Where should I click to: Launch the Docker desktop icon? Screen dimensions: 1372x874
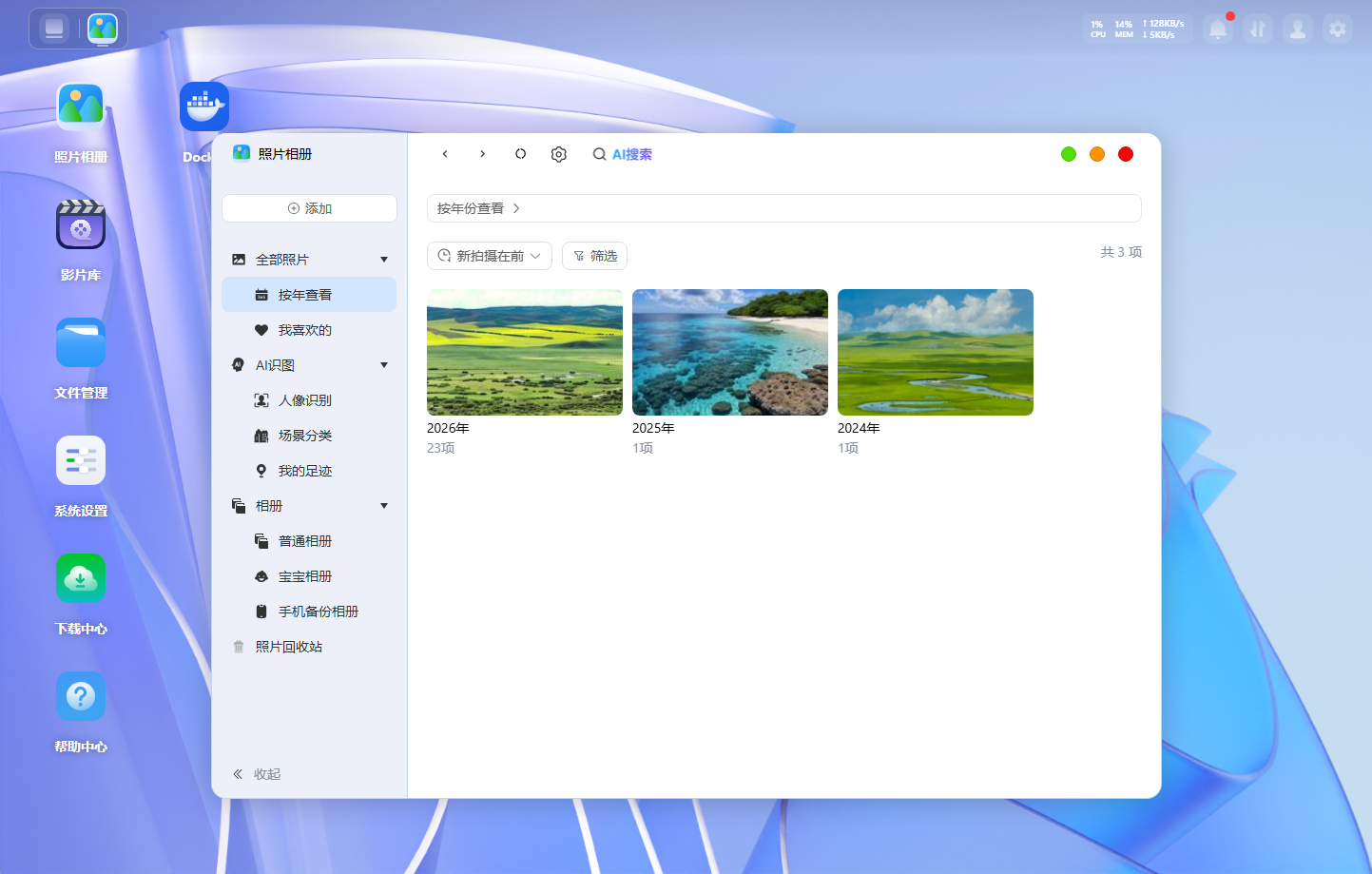tap(204, 107)
